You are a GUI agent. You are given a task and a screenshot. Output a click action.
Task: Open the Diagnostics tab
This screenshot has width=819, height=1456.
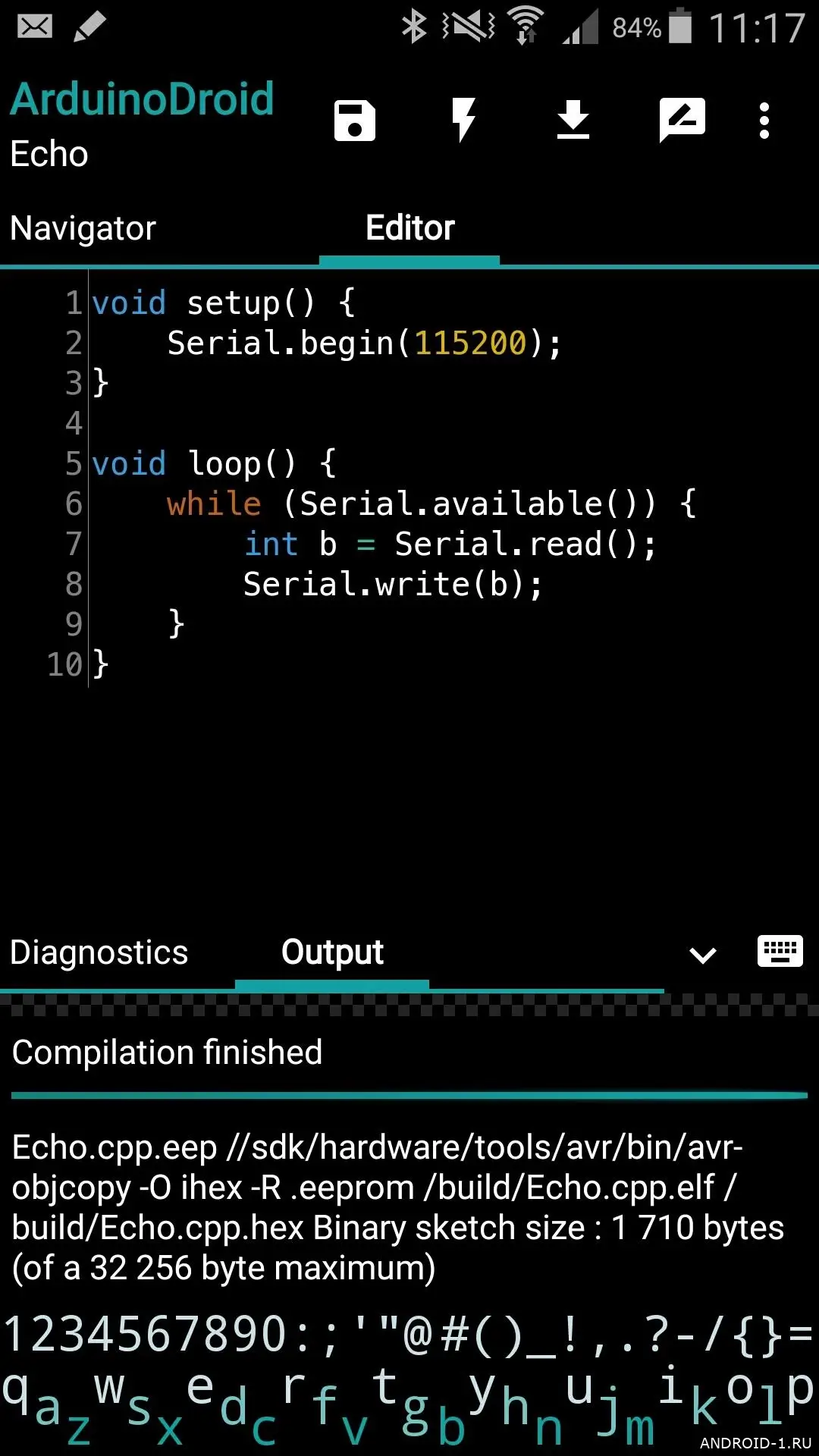pos(99,953)
